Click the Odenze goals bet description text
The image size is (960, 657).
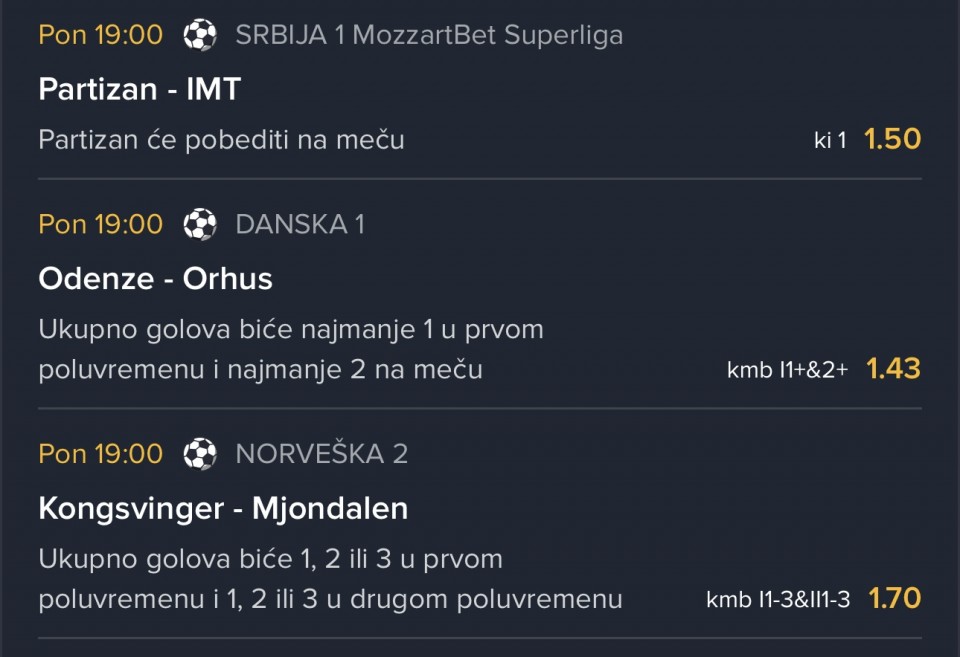pos(291,350)
